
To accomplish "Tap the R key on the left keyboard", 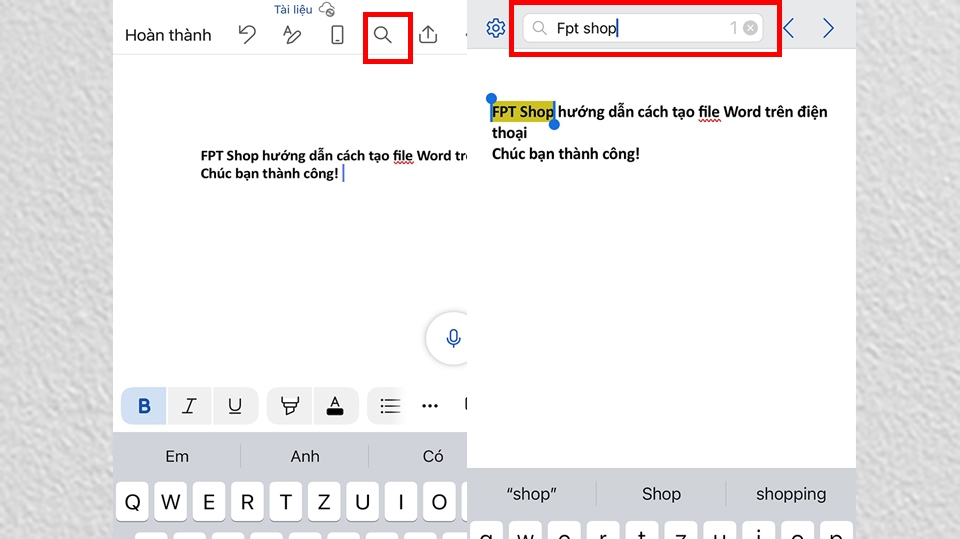I will [247, 502].
